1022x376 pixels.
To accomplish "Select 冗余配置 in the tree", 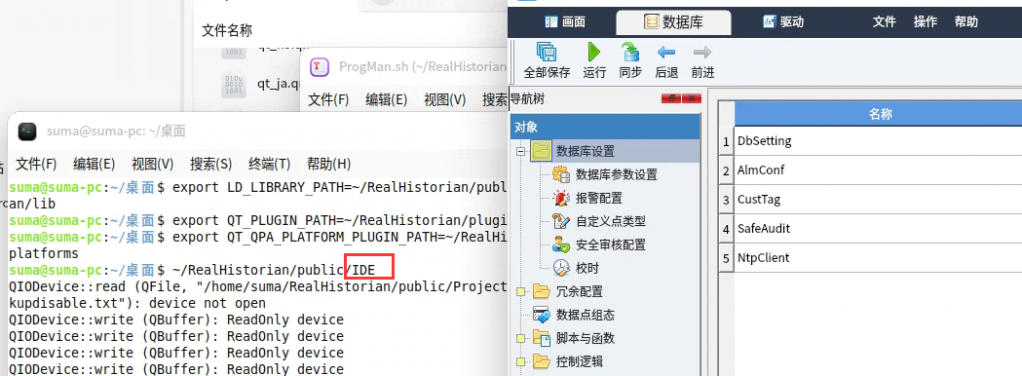I will pos(579,291).
